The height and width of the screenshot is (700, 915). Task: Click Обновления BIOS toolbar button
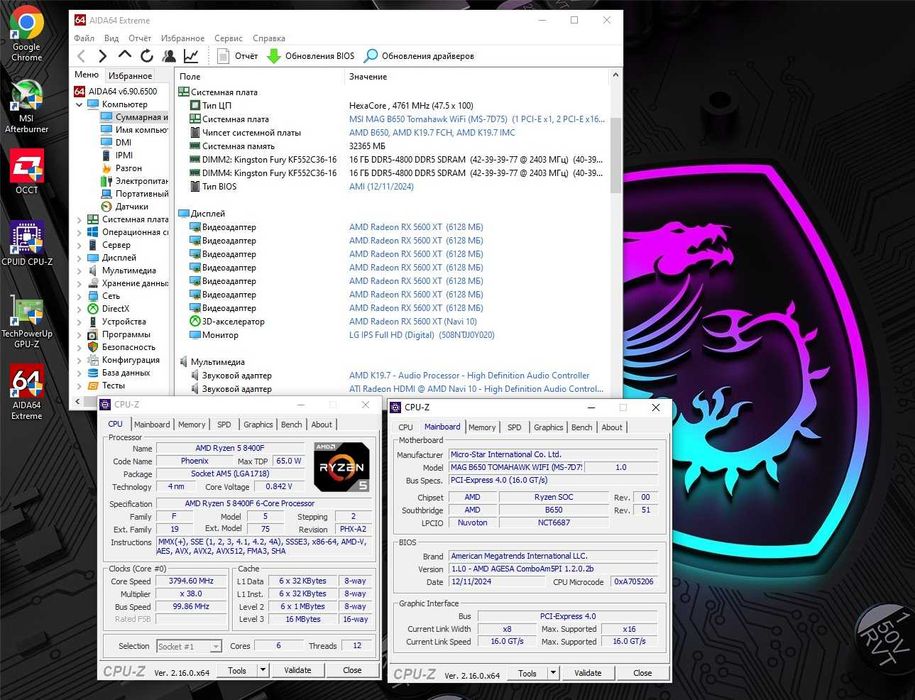pos(311,56)
